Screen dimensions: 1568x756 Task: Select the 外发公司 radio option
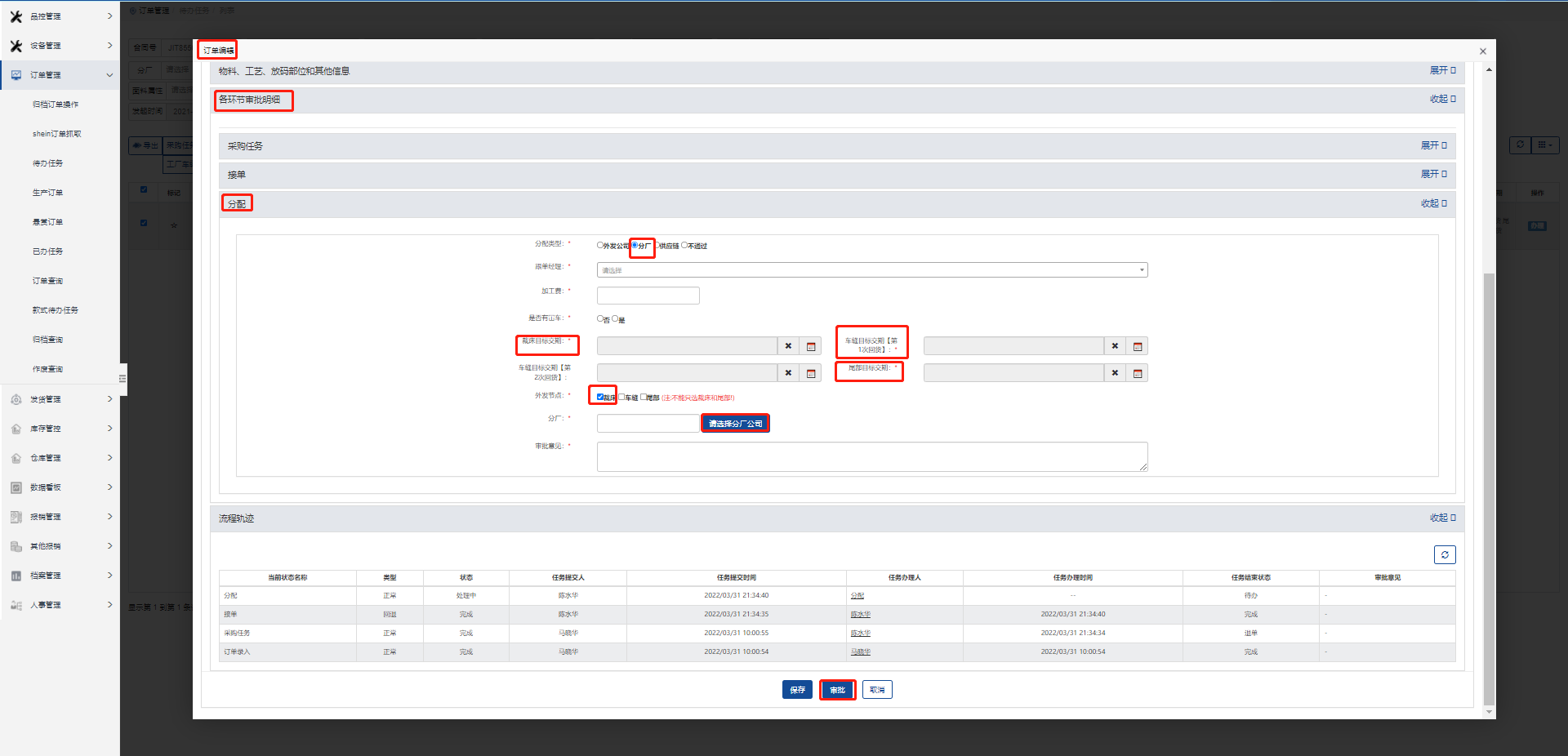tap(600, 245)
